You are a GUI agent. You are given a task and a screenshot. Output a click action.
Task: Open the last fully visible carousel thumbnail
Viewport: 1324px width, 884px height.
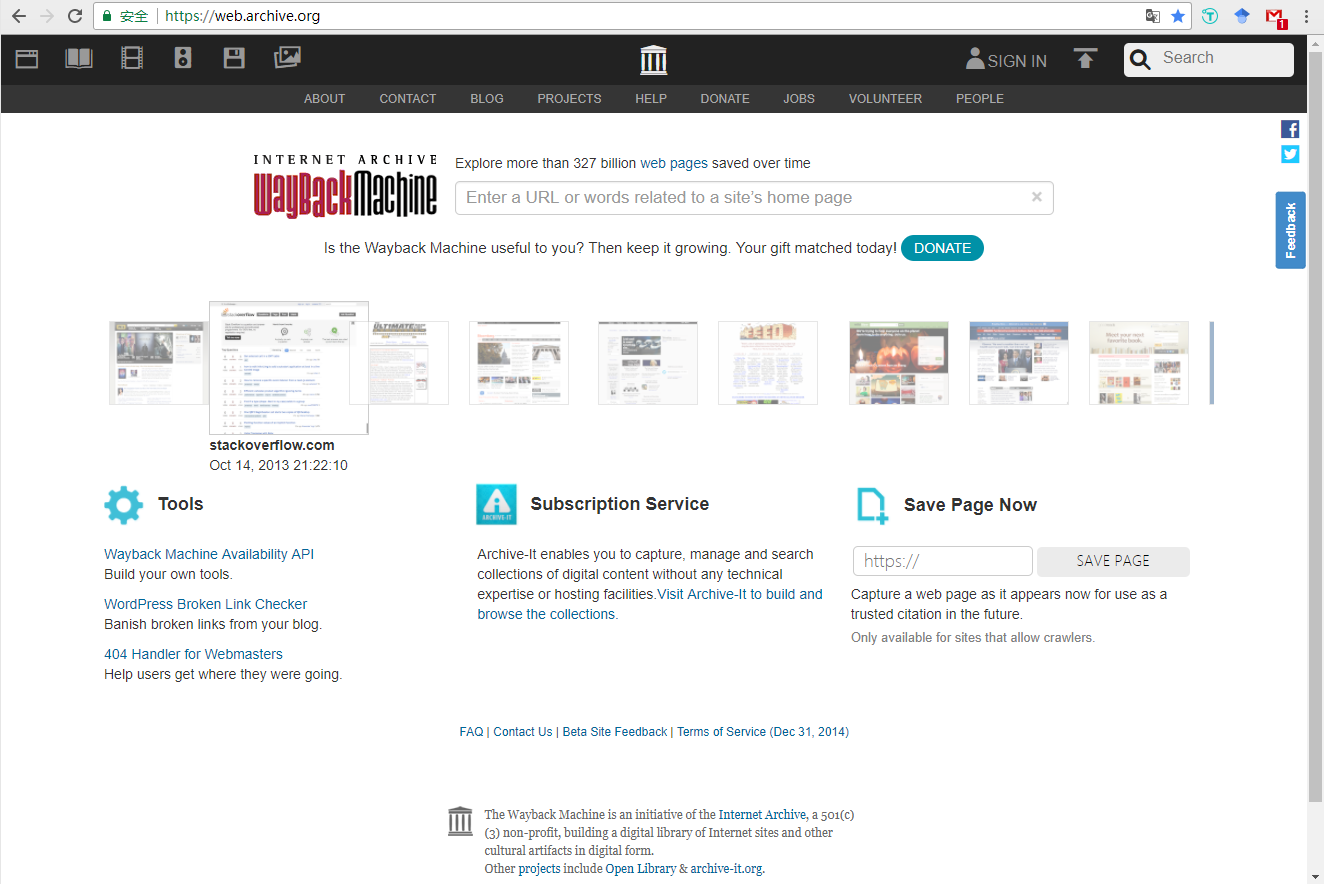tap(1139, 363)
